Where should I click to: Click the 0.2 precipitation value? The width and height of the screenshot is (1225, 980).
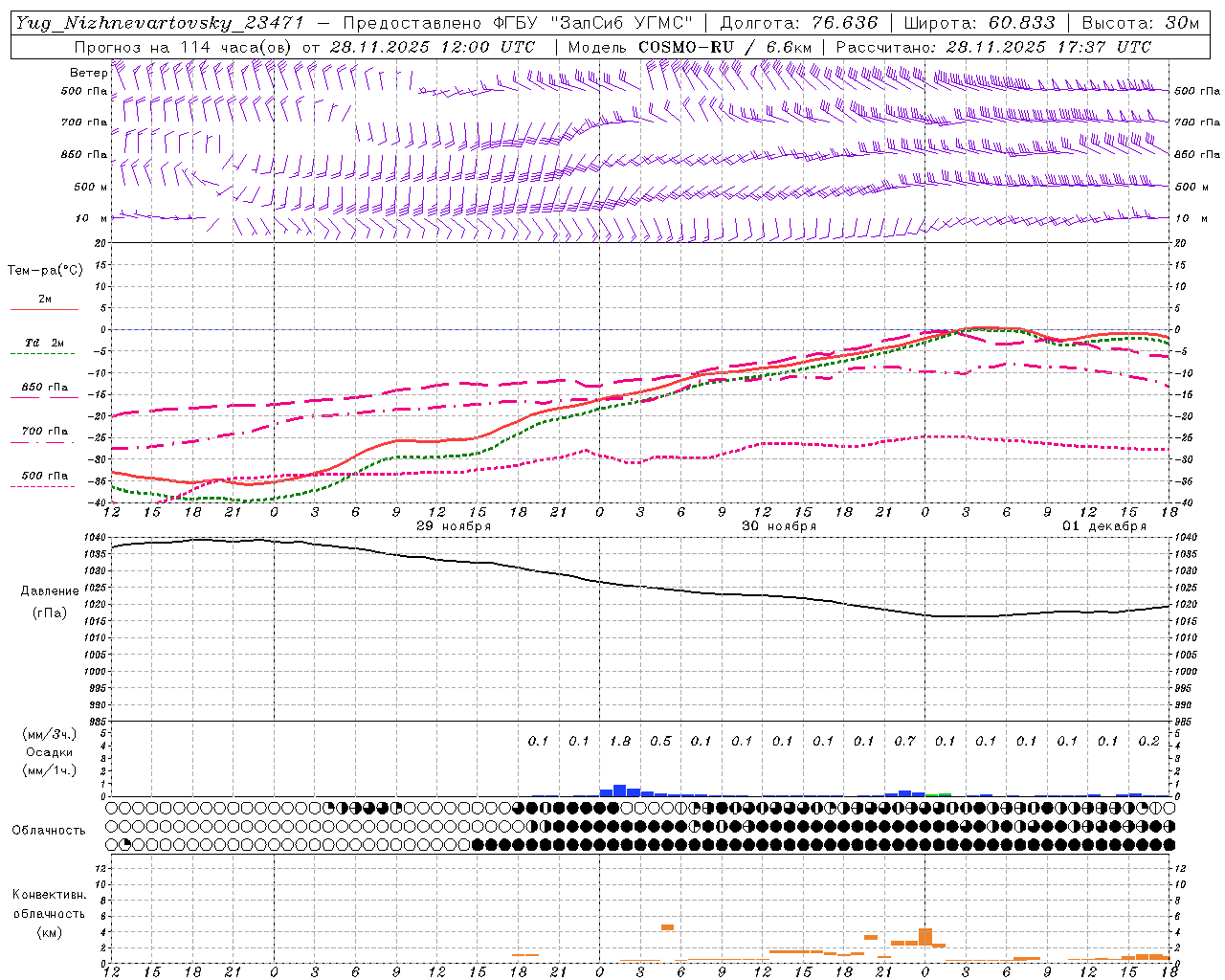(1148, 741)
